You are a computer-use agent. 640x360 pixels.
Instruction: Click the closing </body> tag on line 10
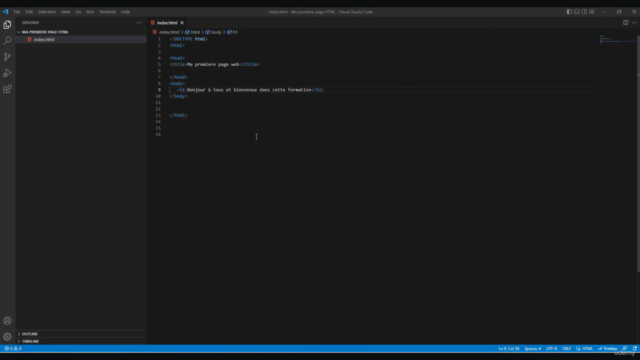(x=178, y=96)
